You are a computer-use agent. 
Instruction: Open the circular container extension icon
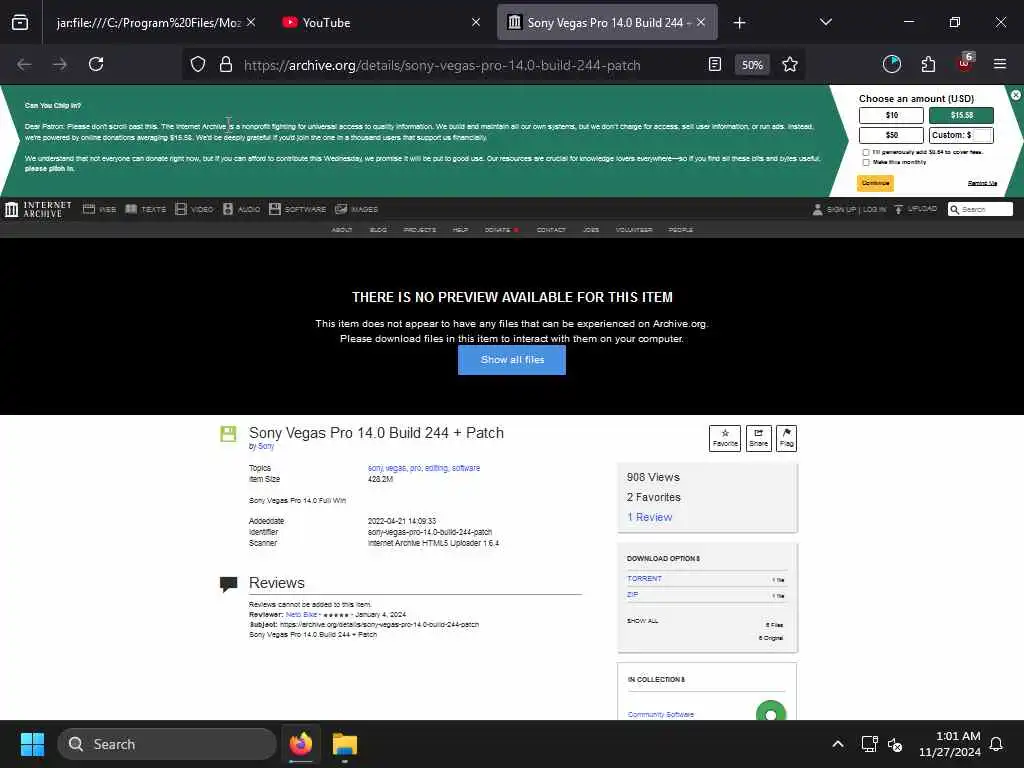click(x=891, y=64)
